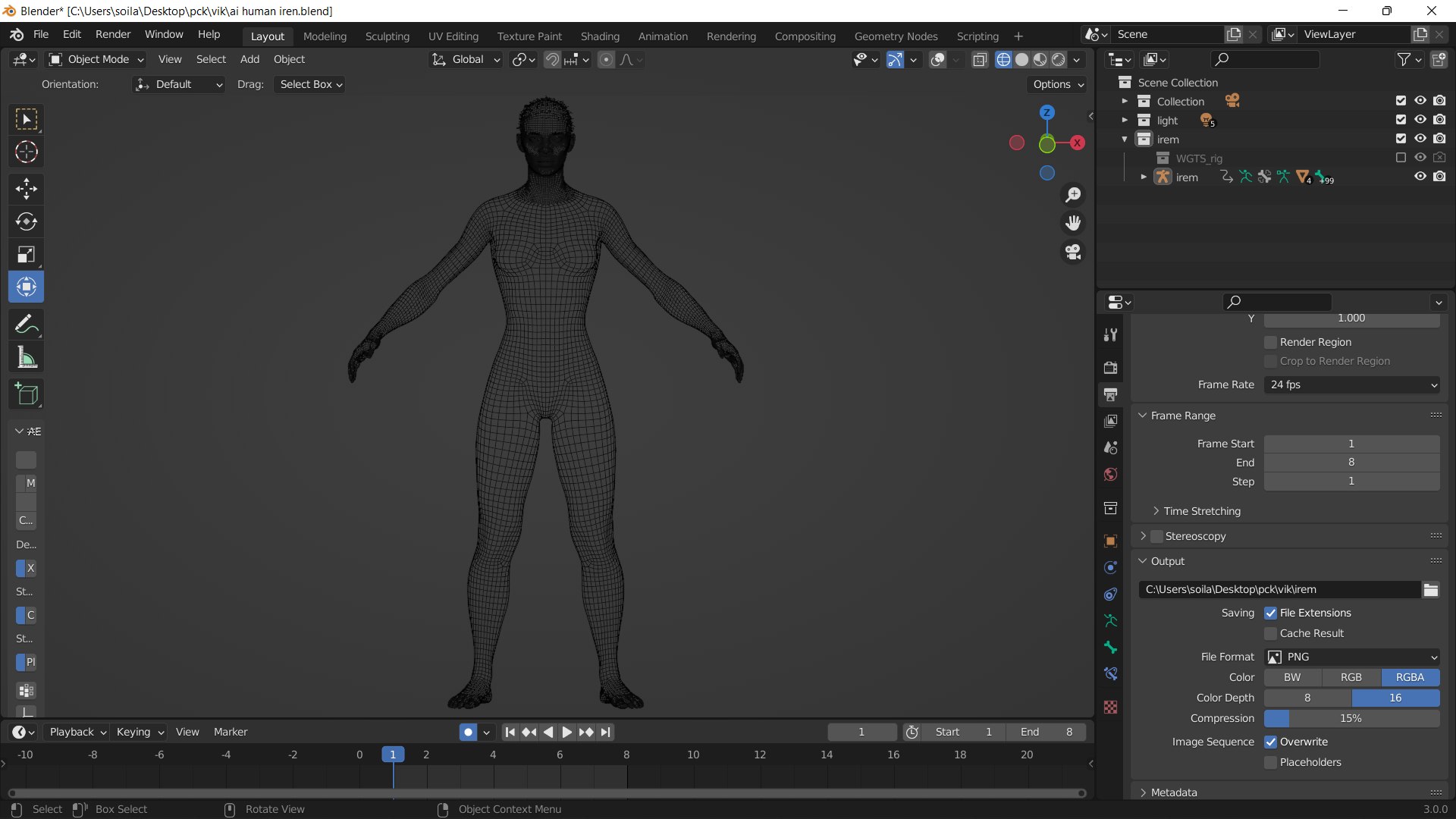Open Texture properties checker tab
Image resolution: width=1456 pixels, height=819 pixels.
point(1111,708)
